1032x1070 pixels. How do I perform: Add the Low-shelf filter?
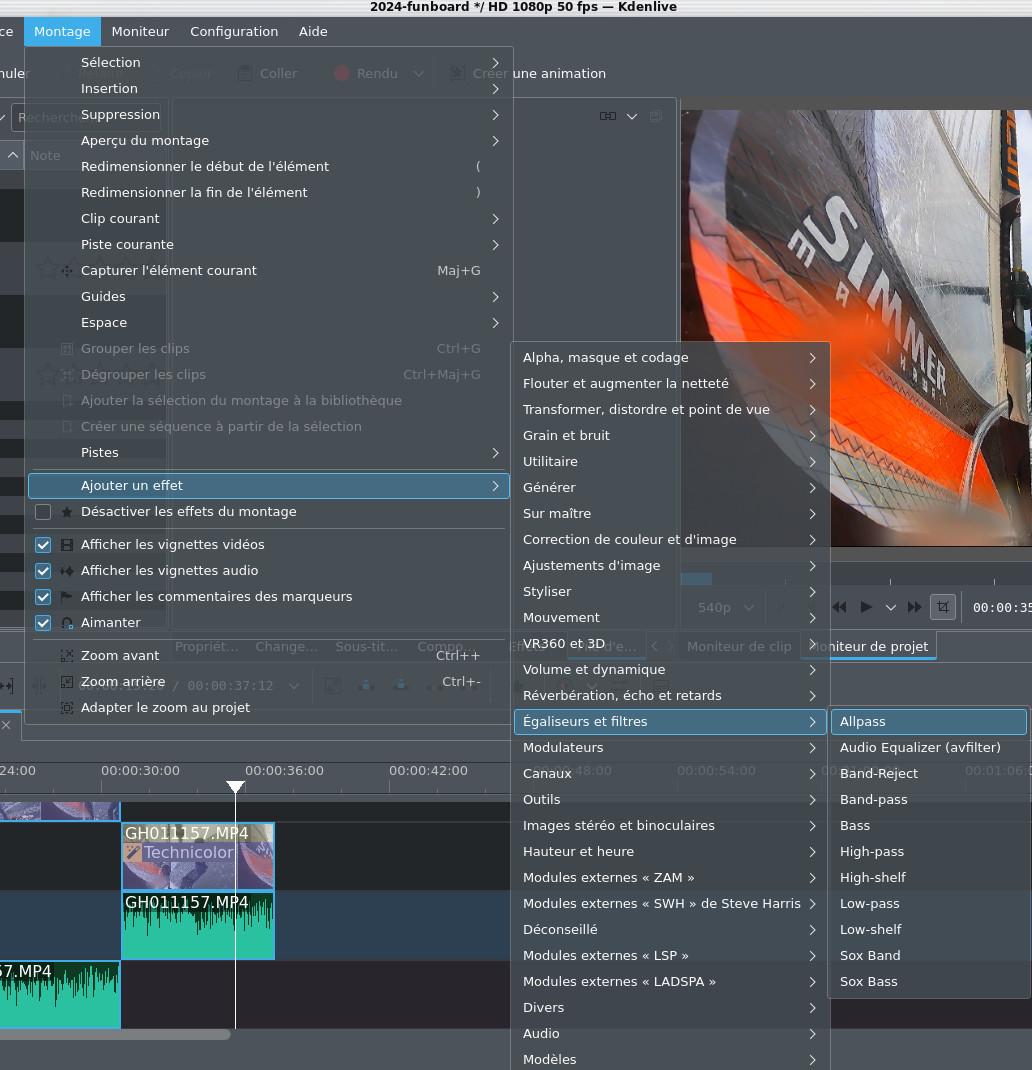929,929
